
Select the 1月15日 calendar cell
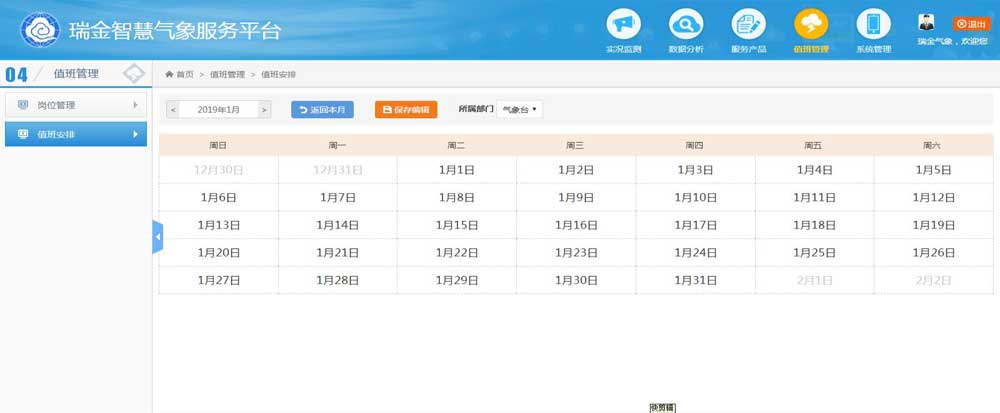point(457,225)
